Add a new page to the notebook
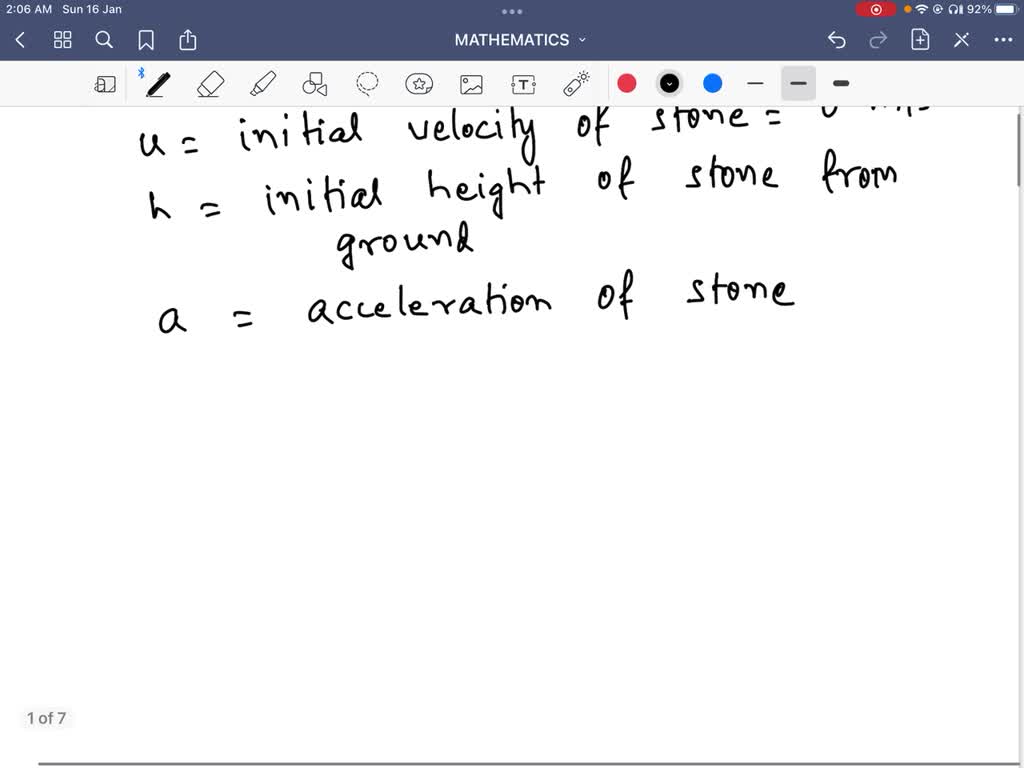 [919, 39]
